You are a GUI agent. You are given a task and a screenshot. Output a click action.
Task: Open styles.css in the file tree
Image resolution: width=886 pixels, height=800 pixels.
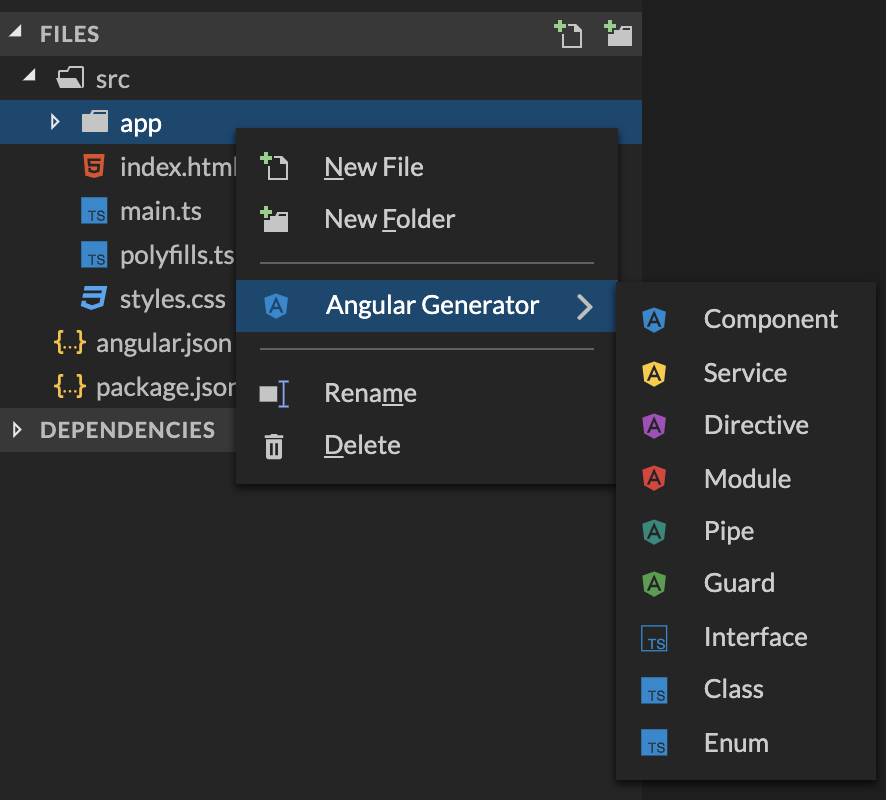[x=173, y=299]
